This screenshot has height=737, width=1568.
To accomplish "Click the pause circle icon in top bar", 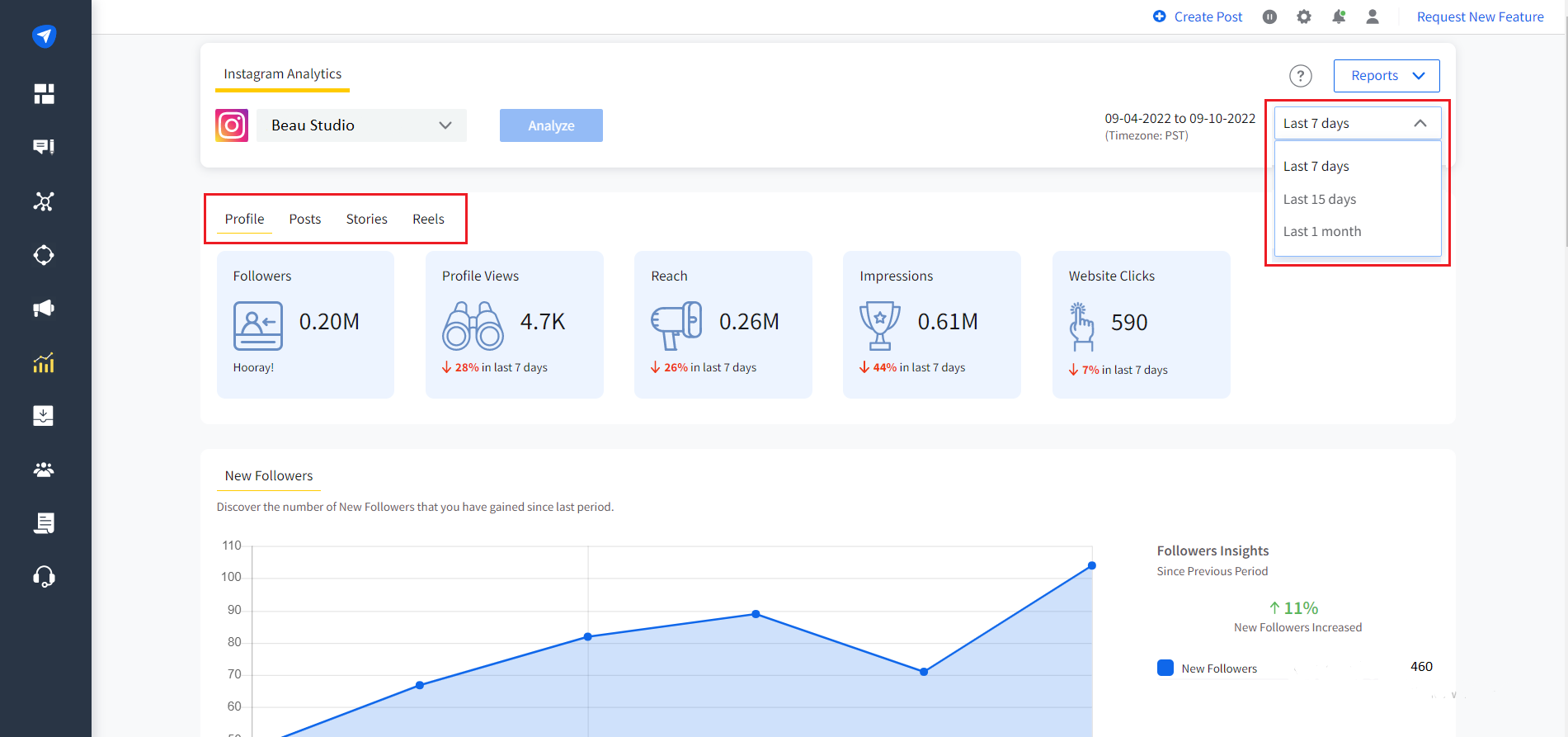I will 1269,17.
